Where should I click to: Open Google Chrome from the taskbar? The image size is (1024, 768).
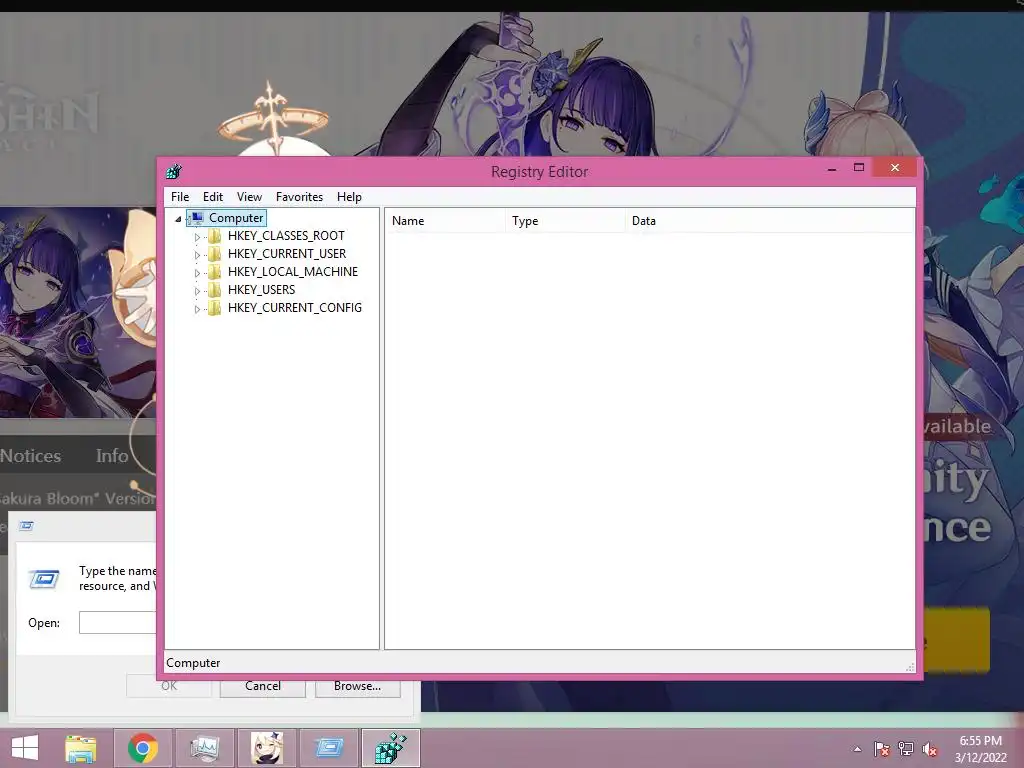coord(143,748)
